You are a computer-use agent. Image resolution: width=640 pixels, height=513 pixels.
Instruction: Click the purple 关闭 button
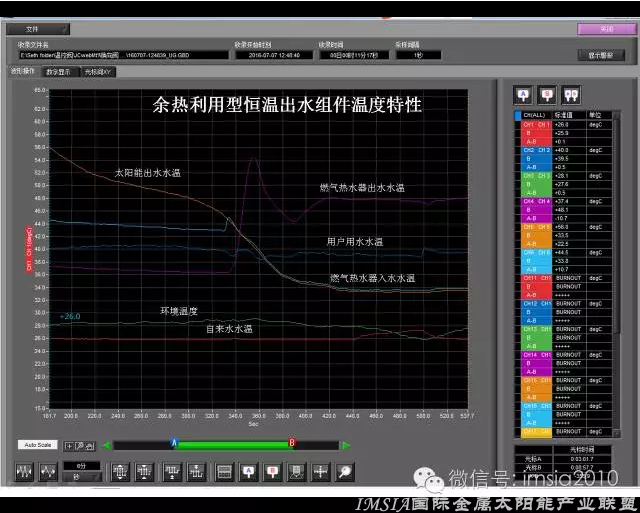[609, 29]
